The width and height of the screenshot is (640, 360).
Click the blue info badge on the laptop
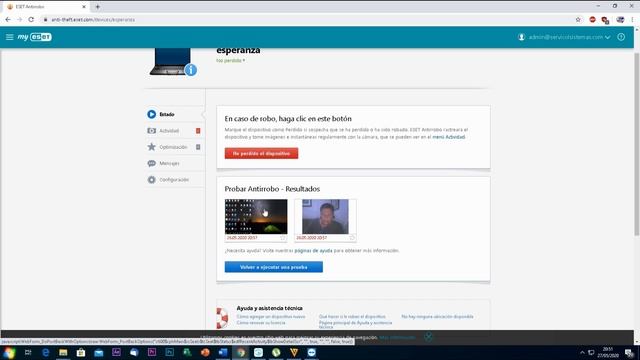tap(191, 70)
